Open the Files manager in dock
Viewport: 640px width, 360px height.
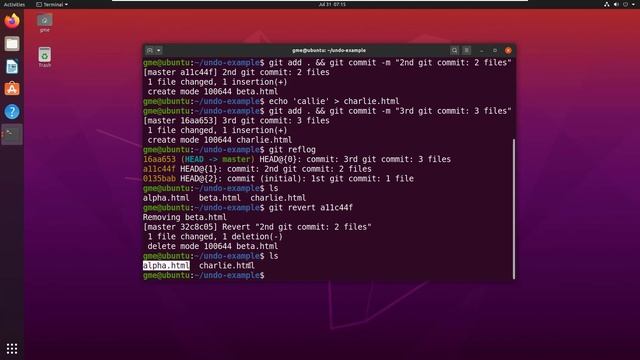[12, 44]
